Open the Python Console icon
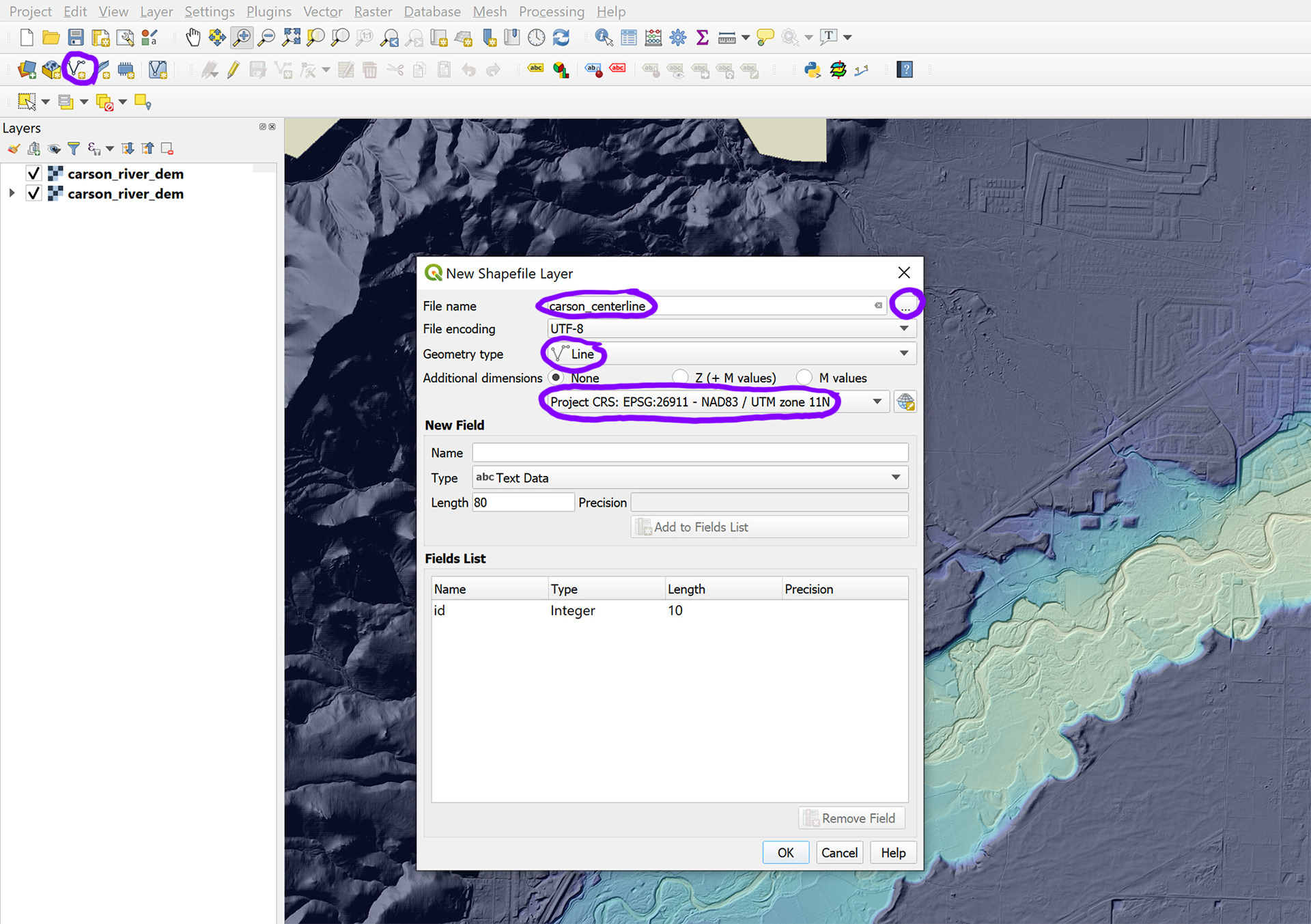1311x924 pixels. point(813,70)
